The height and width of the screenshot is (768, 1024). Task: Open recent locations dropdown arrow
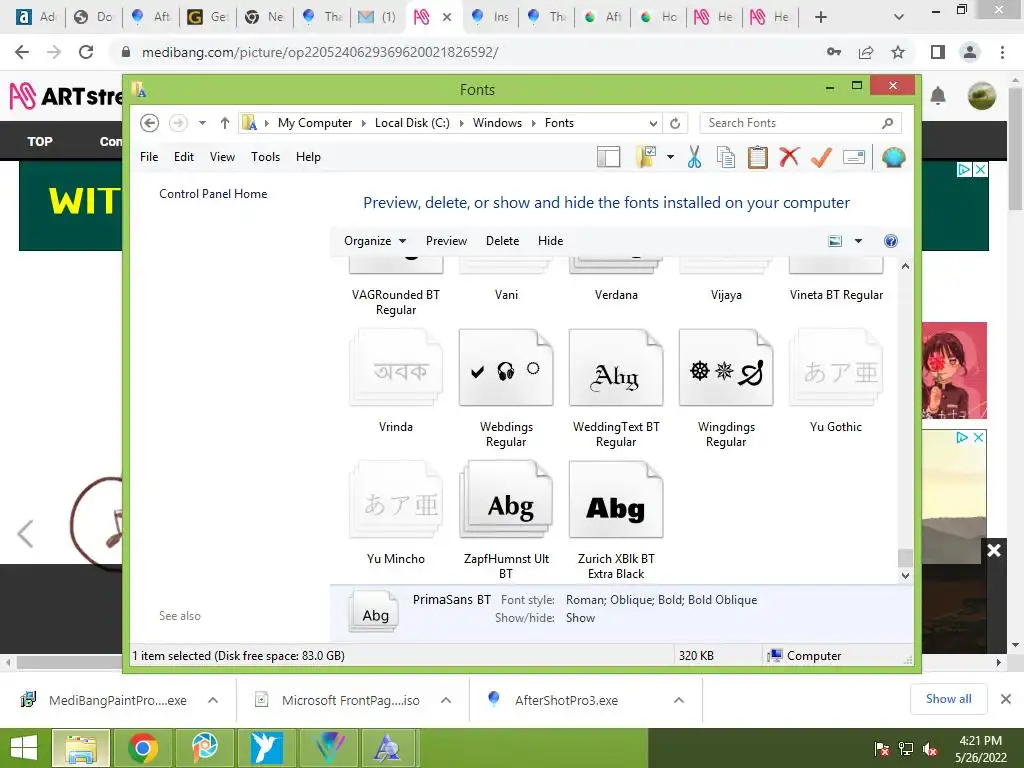coord(202,123)
